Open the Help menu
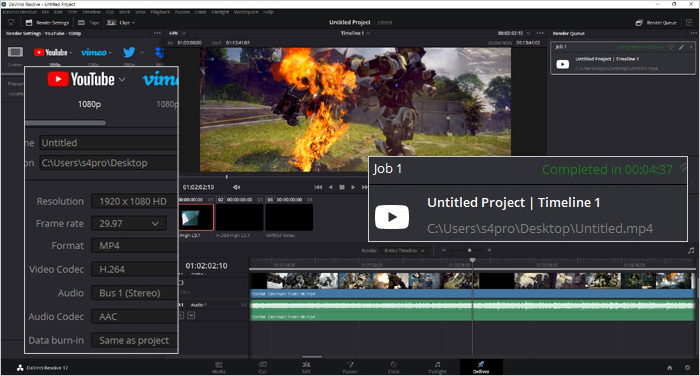 [268, 12]
